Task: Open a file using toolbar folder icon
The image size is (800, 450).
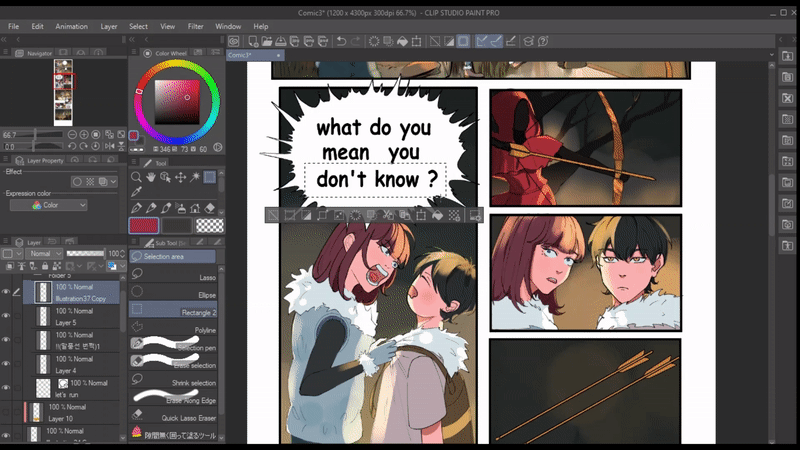Action: (x=266, y=41)
